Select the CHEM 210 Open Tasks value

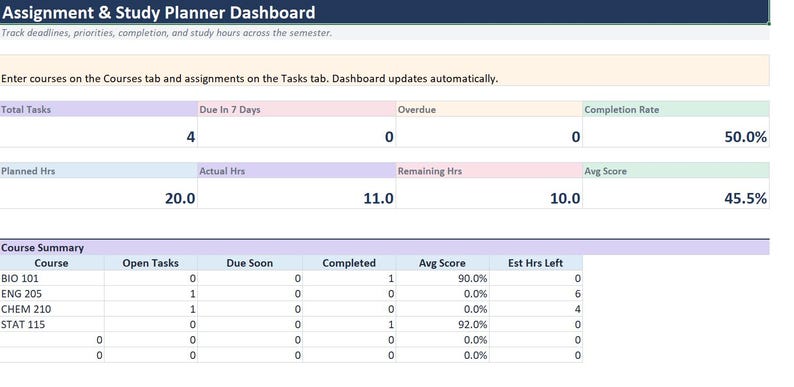coord(151,309)
